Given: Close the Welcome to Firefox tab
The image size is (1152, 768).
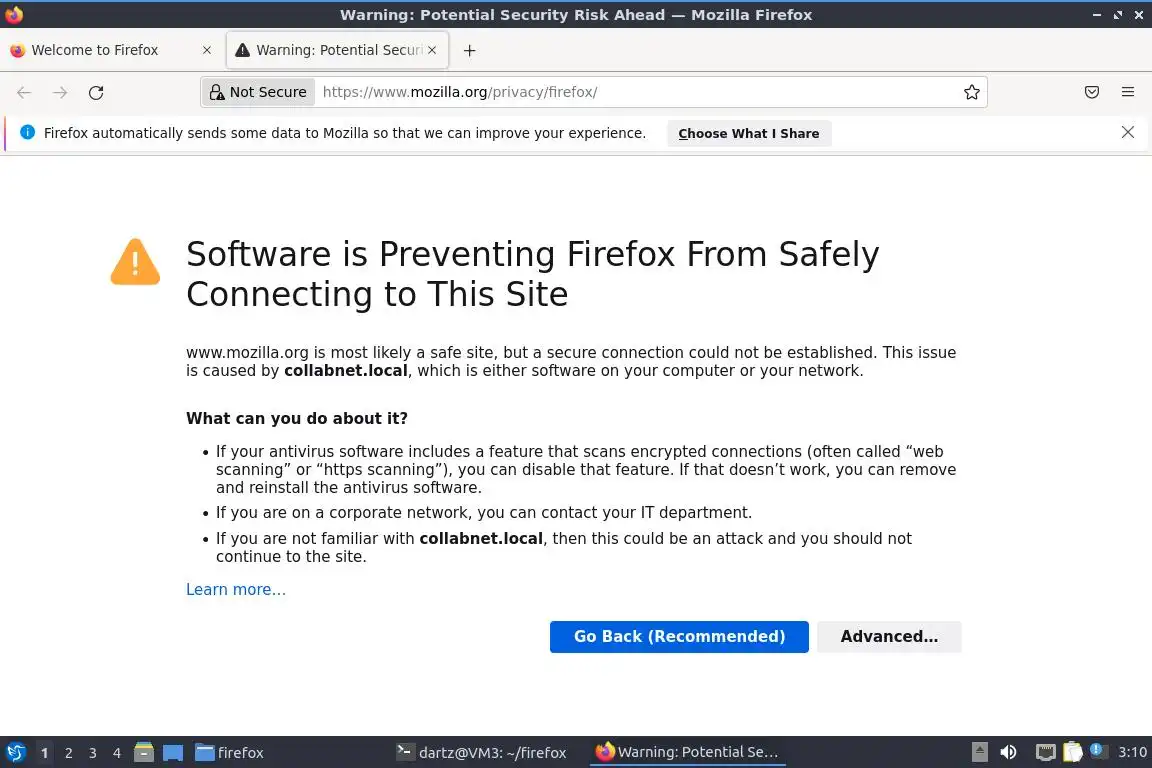Looking at the screenshot, I should [x=207, y=50].
